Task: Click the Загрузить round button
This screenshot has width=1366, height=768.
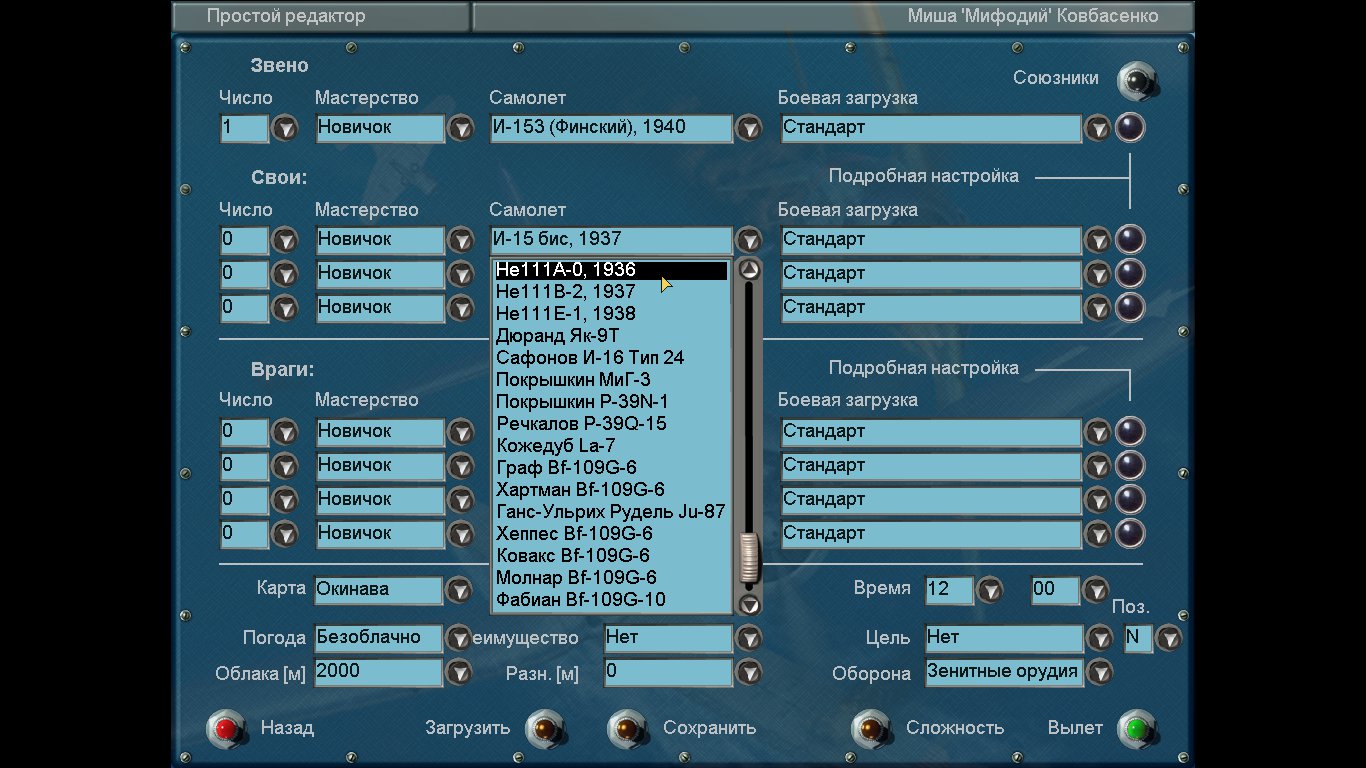Action: 544,728
